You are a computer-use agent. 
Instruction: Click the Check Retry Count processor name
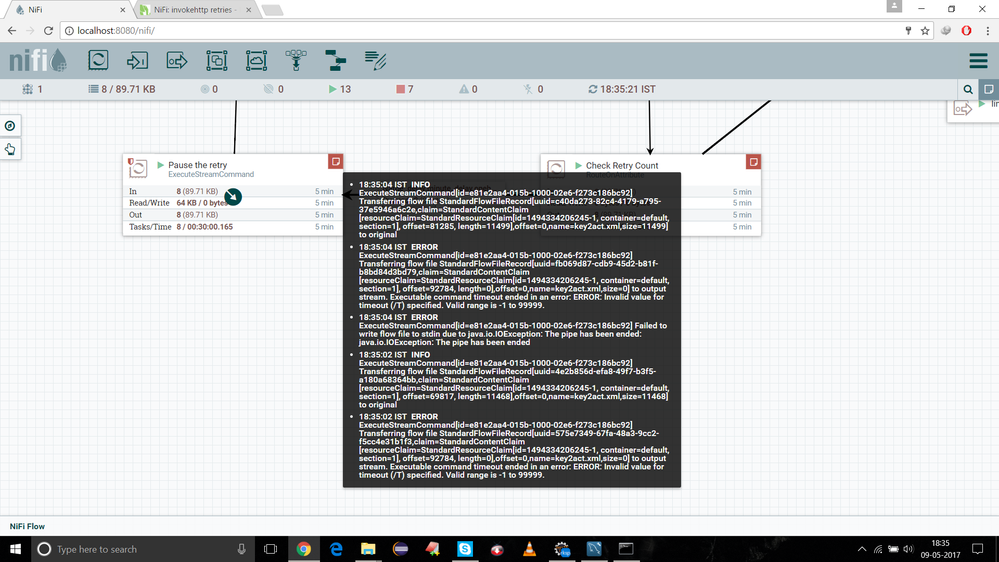(x=622, y=165)
